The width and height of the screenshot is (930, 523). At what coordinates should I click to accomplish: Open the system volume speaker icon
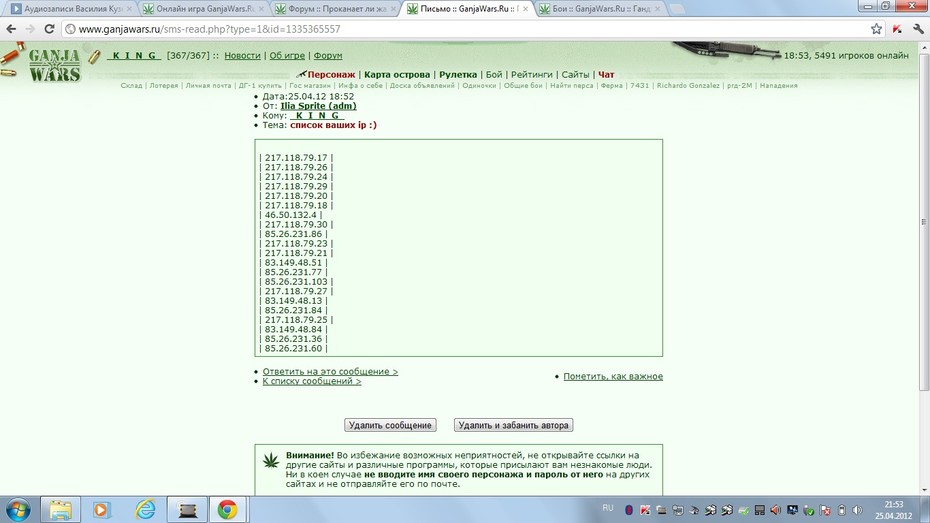pyautogui.click(x=857, y=510)
